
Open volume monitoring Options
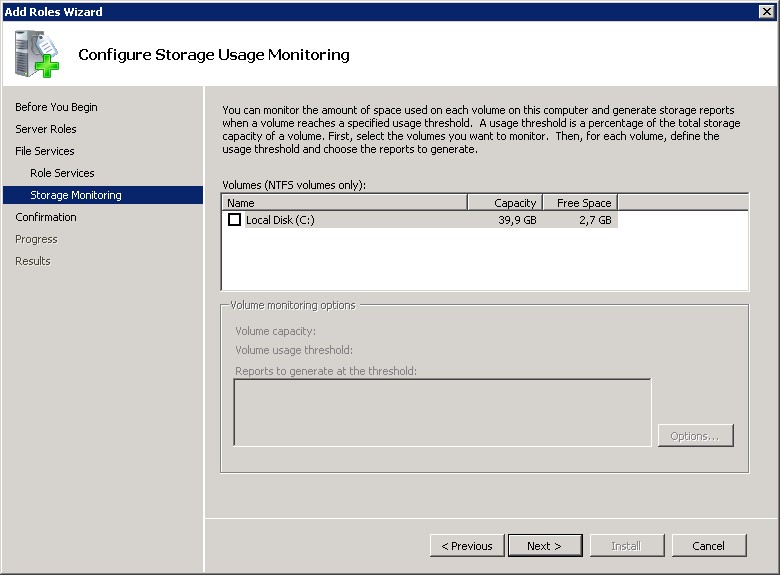click(695, 436)
